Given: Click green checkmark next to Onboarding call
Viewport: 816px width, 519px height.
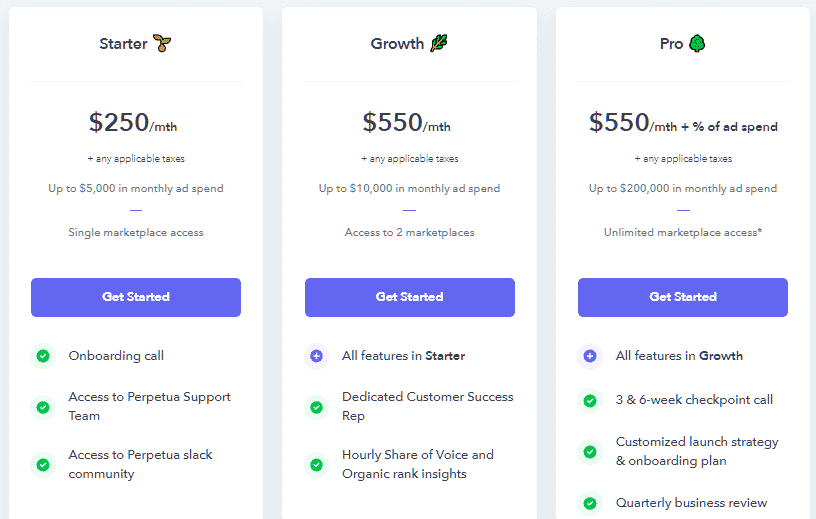Looking at the screenshot, I should 43,356.
